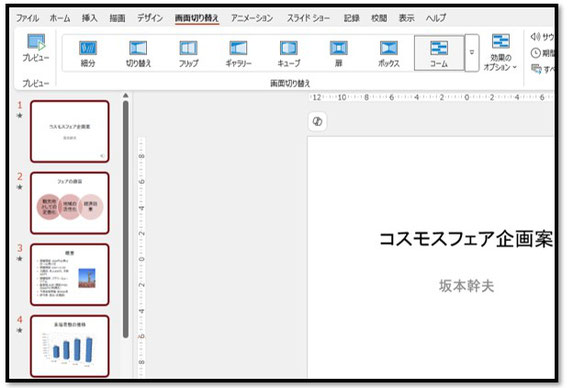Image resolution: width=573 pixels, height=388 pixels.
Task: Select the 画面切り替え tab
Action: [197, 18]
